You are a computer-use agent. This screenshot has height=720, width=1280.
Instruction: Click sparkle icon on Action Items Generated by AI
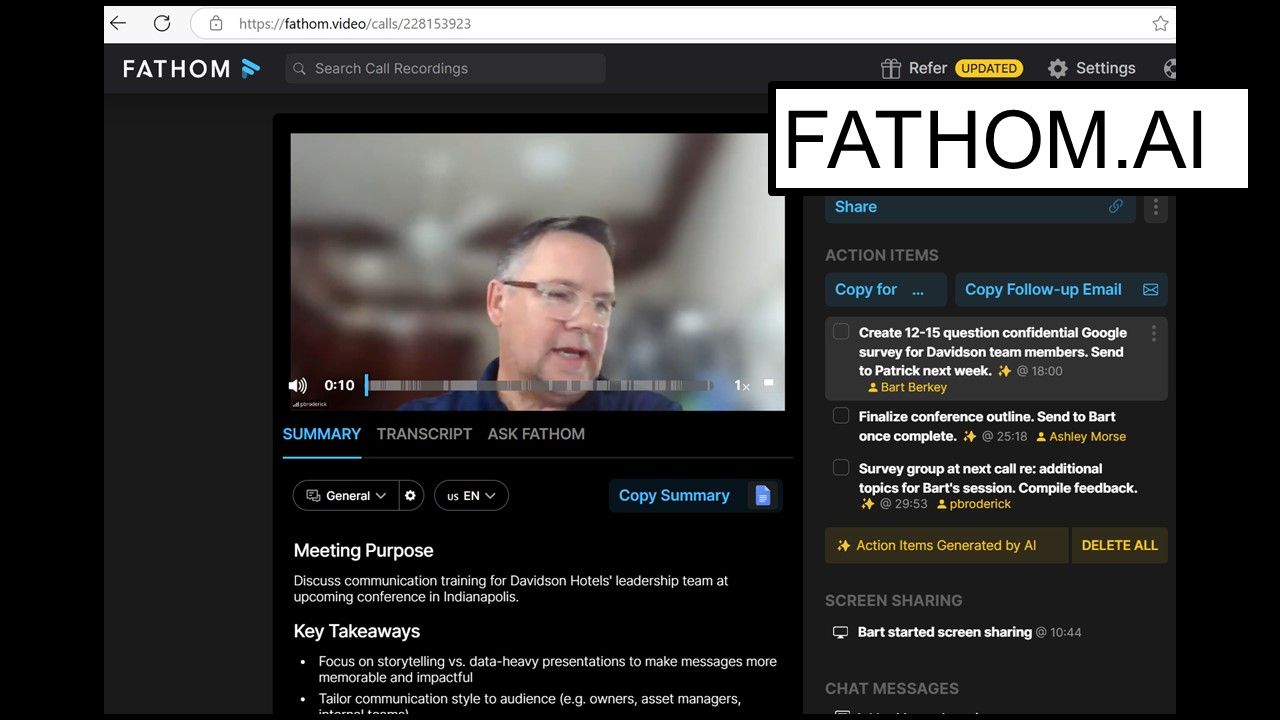coord(843,545)
